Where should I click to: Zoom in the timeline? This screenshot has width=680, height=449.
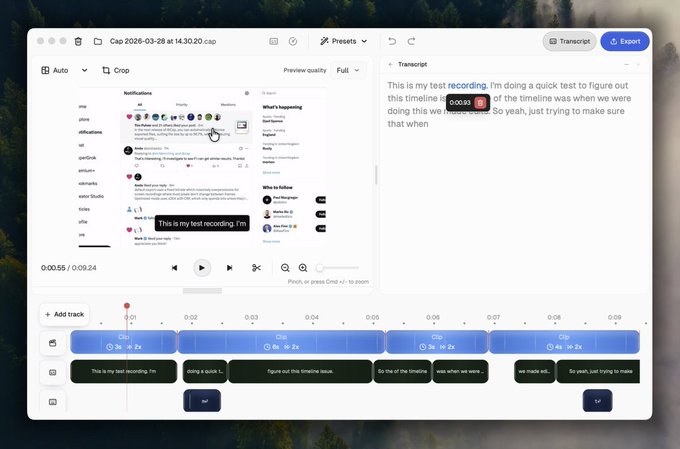click(x=303, y=268)
